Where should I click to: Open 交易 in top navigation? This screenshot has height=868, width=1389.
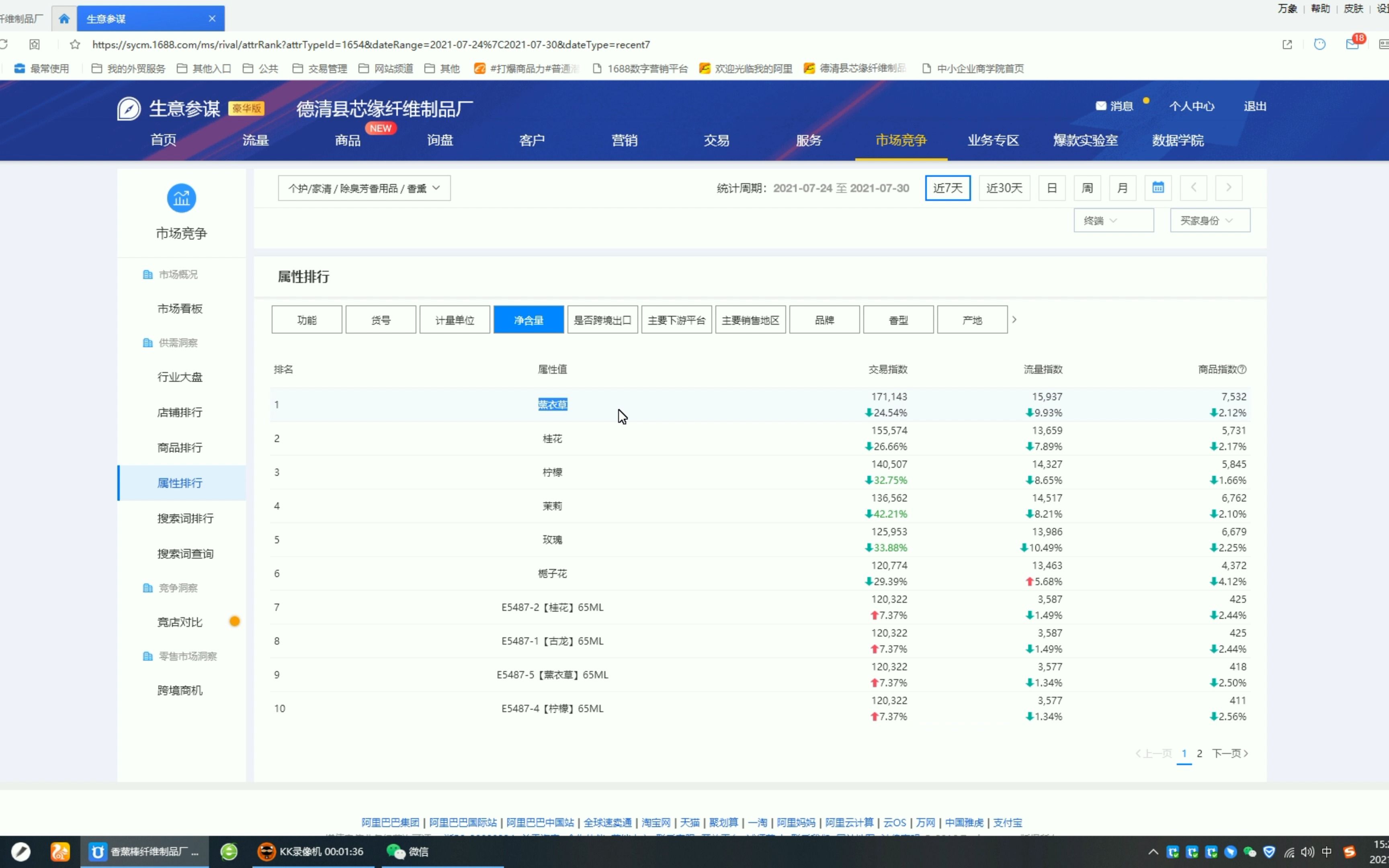[717, 140]
